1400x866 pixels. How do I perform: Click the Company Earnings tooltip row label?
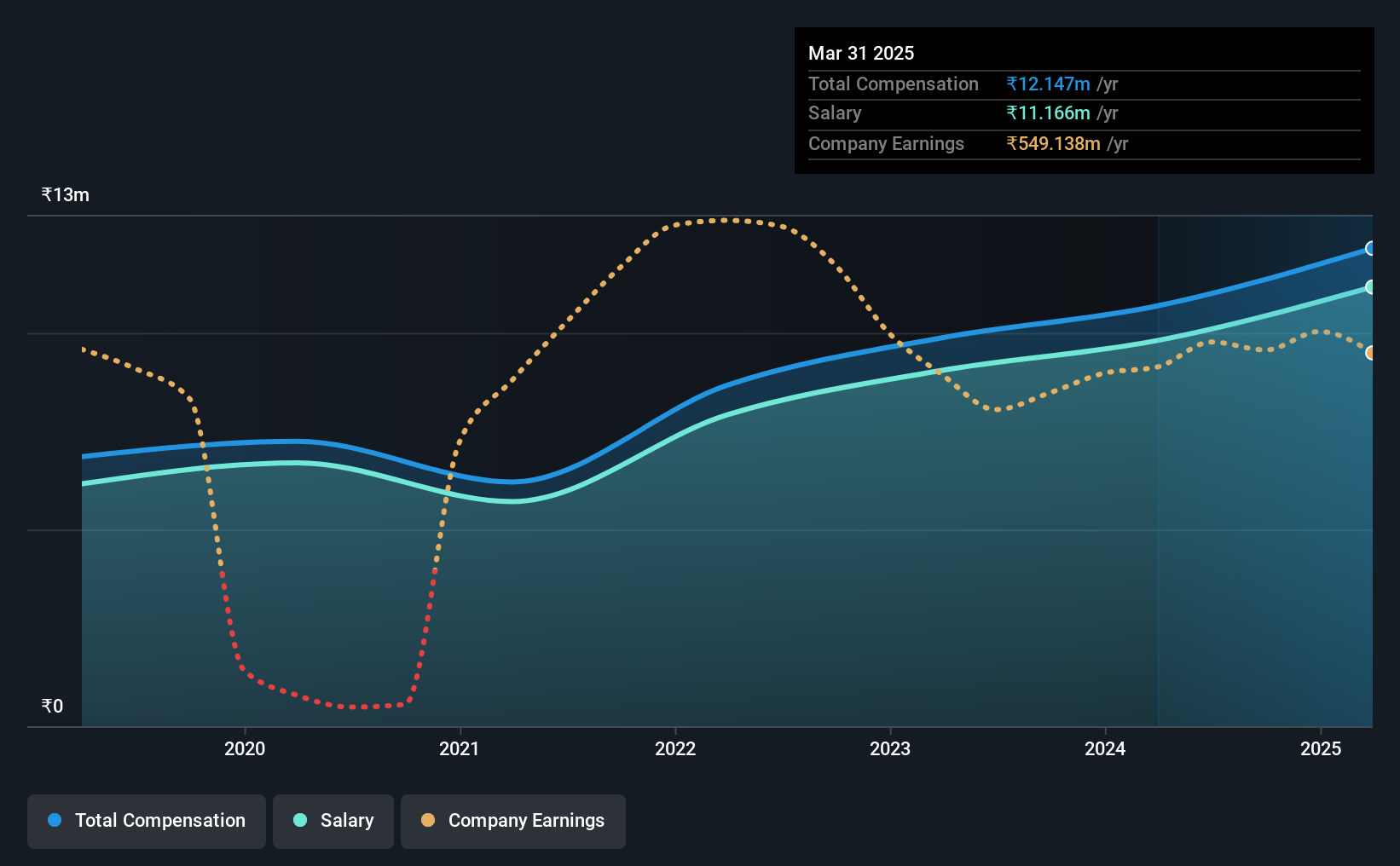(886, 143)
